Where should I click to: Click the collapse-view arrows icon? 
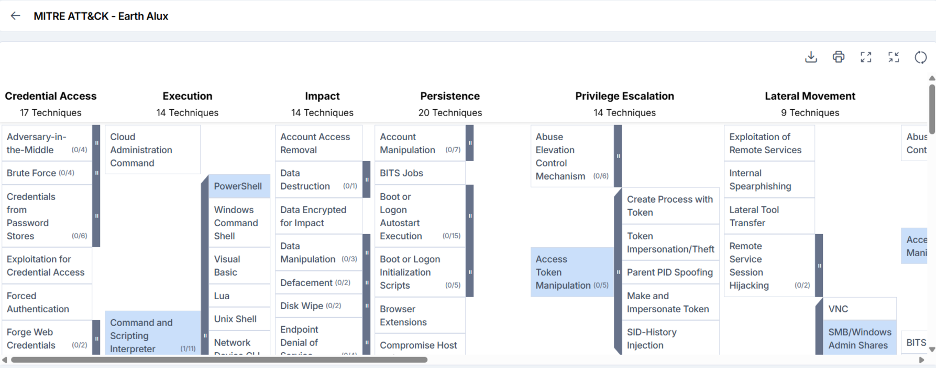click(893, 57)
